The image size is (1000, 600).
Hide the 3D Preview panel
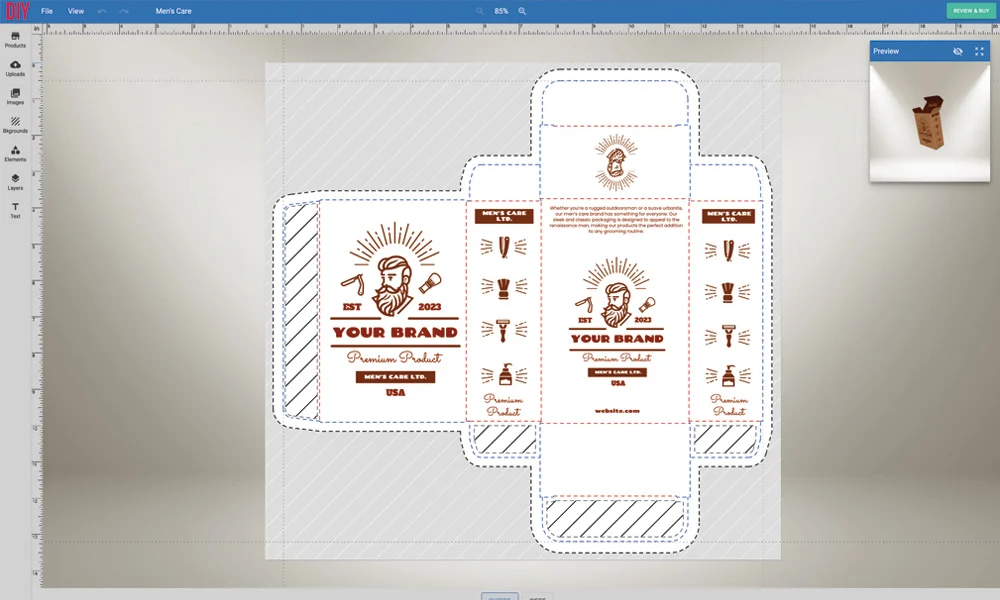[x=957, y=51]
